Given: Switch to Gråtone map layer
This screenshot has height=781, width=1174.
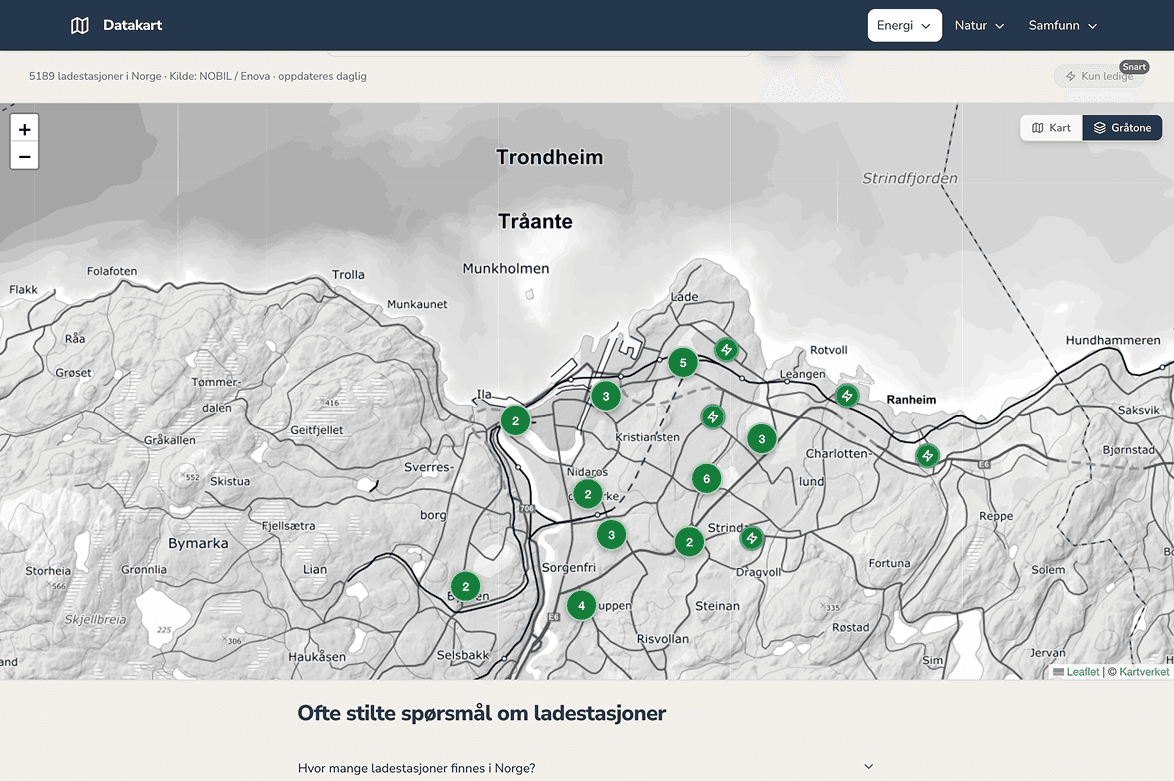Looking at the screenshot, I should [x=1122, y=127].
